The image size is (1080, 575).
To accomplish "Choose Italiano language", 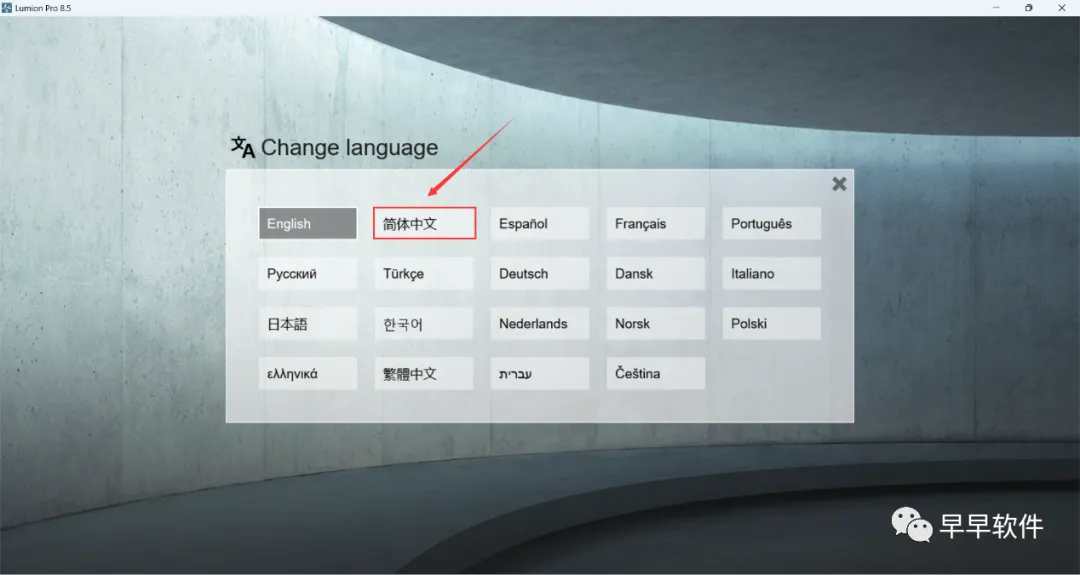I will coord(771,273).
